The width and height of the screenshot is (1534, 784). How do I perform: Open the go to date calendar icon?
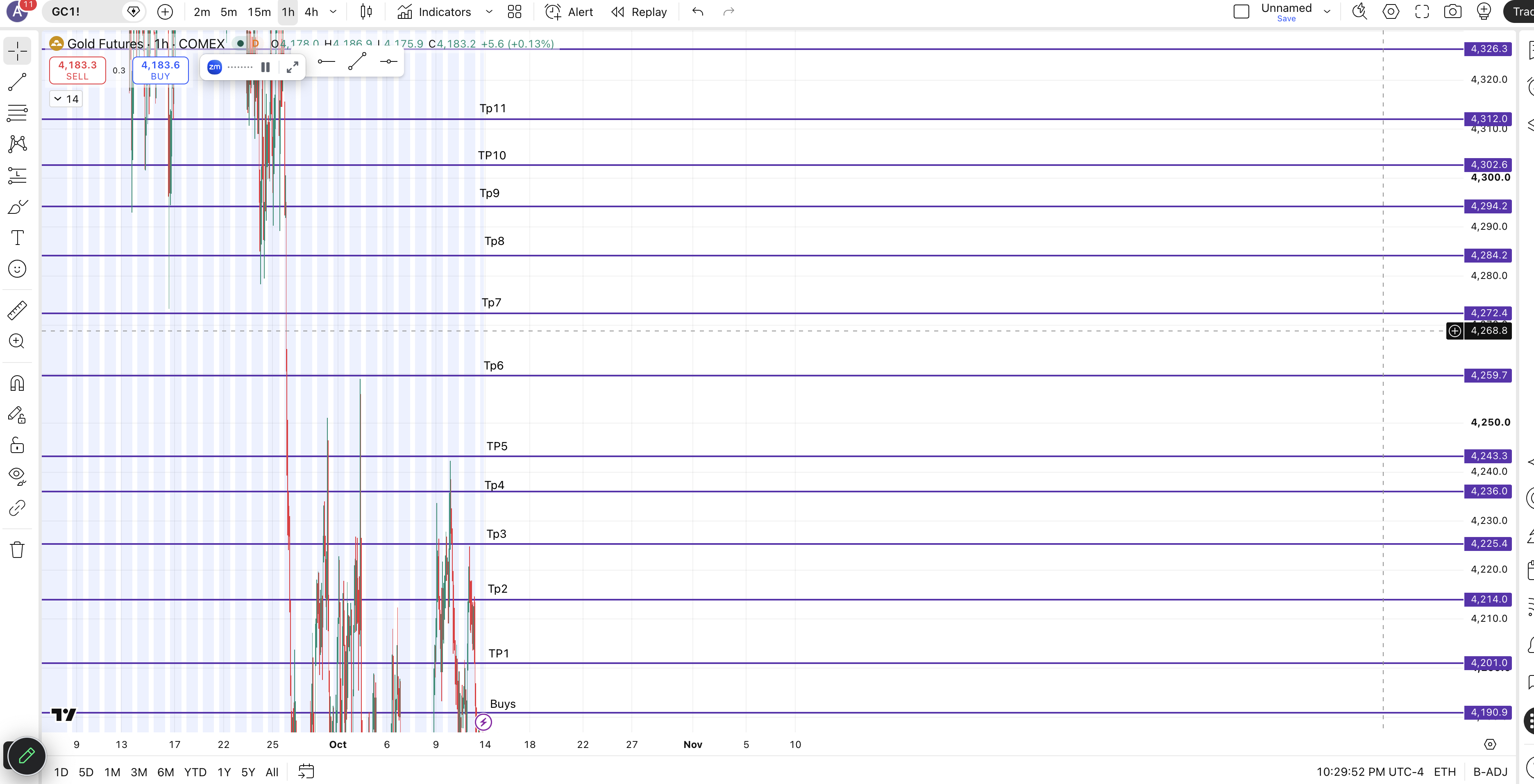coord(306,771)
